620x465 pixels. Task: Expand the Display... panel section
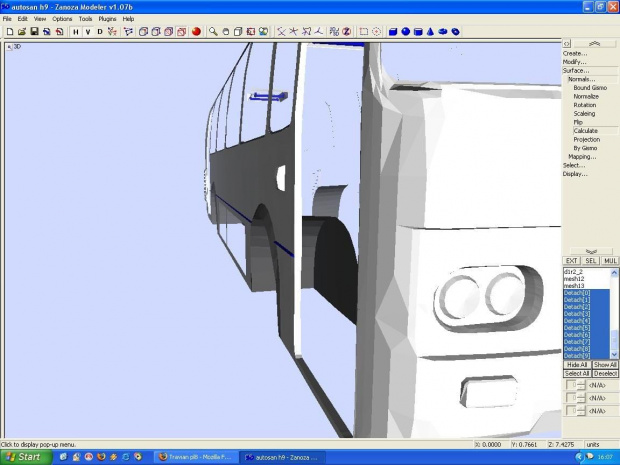click(x=575, y=174)
